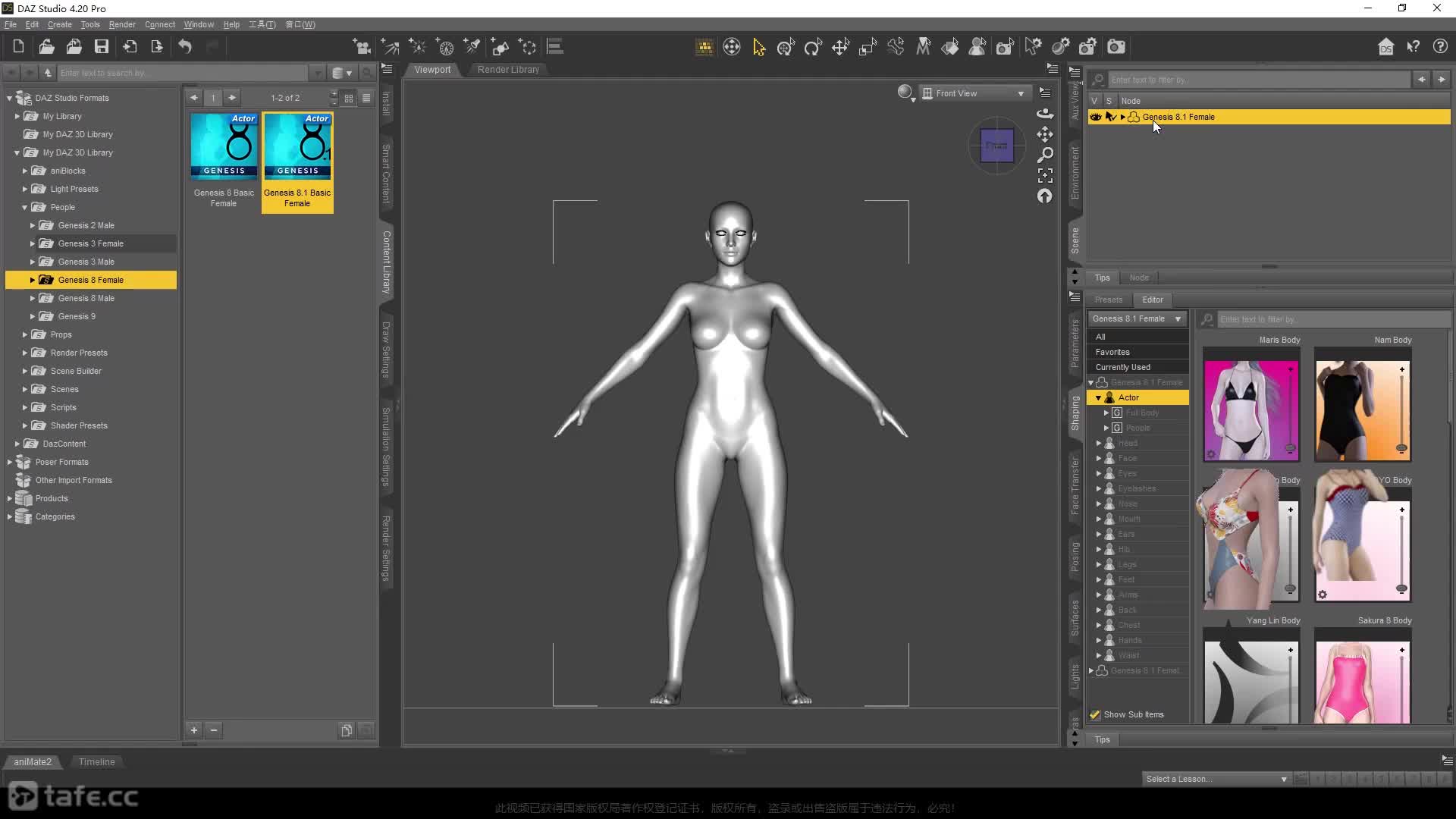Open the Render menu
Image resolution: width=1456 pixels, height=819 pixels.
coord(122,24)
